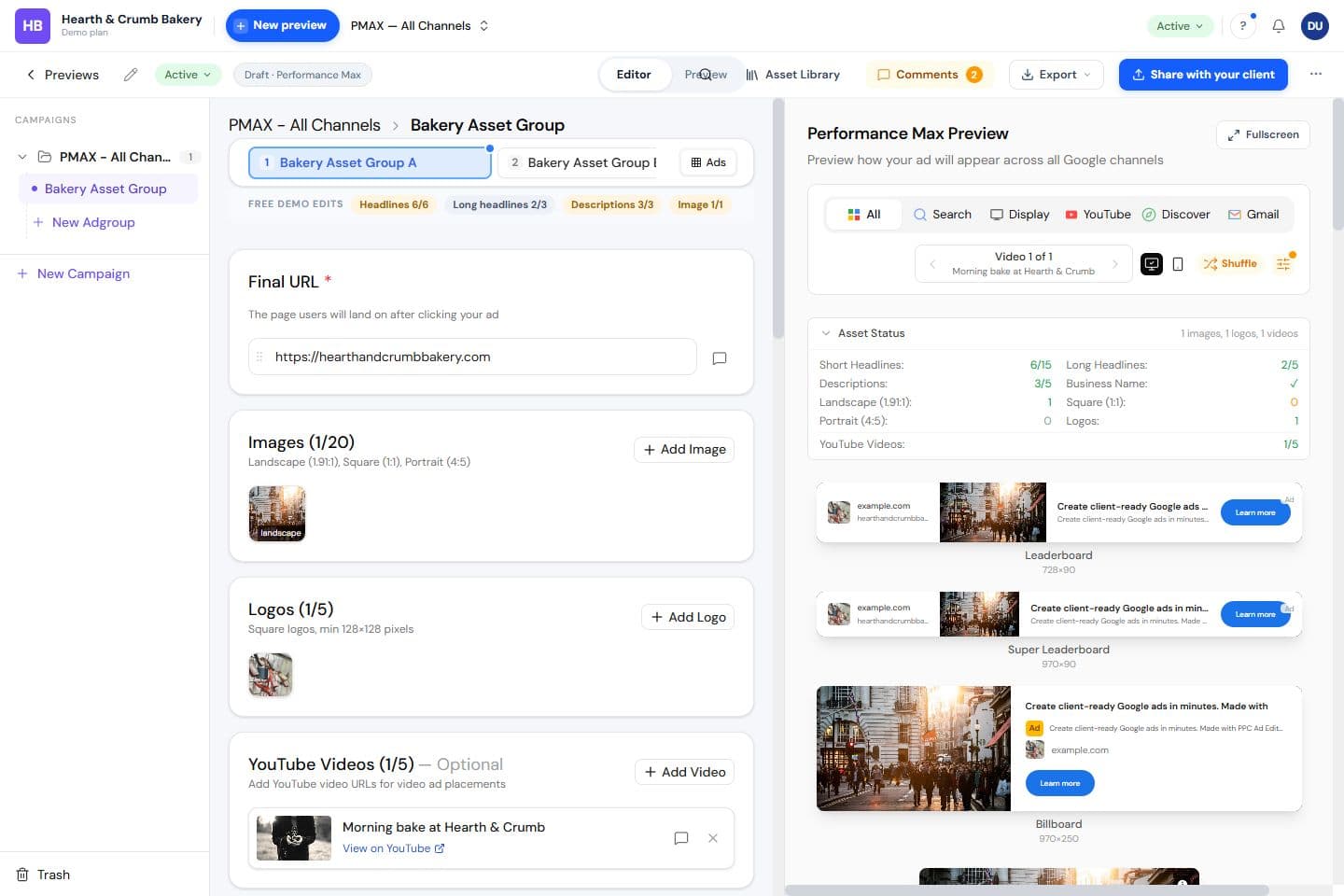Switch preview to mobile device view
1344x896 pixels.
pyautogui.click(x=1178, y=264)
